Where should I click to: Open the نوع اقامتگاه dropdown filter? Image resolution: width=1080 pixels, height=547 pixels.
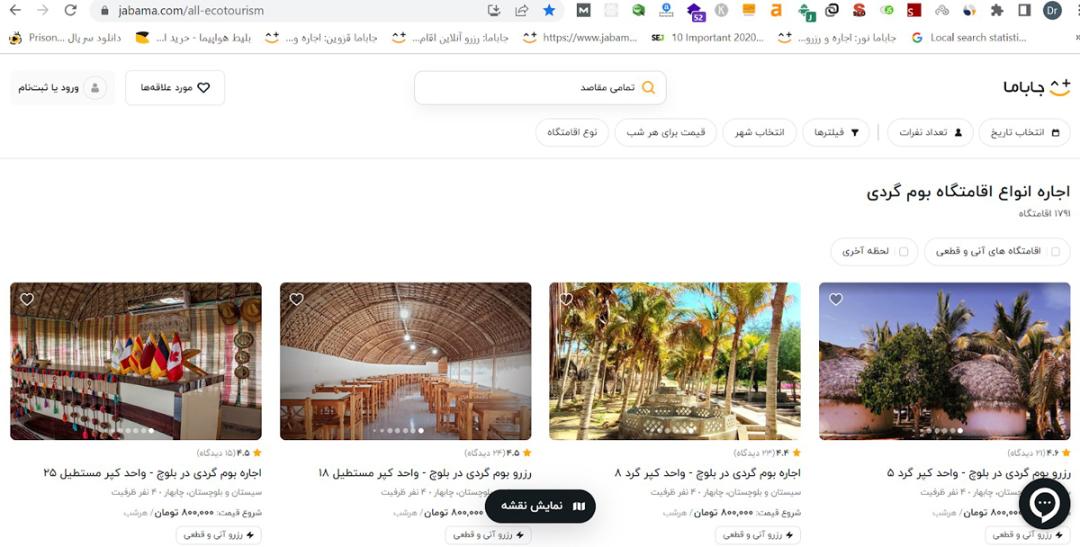coord(572,132)
